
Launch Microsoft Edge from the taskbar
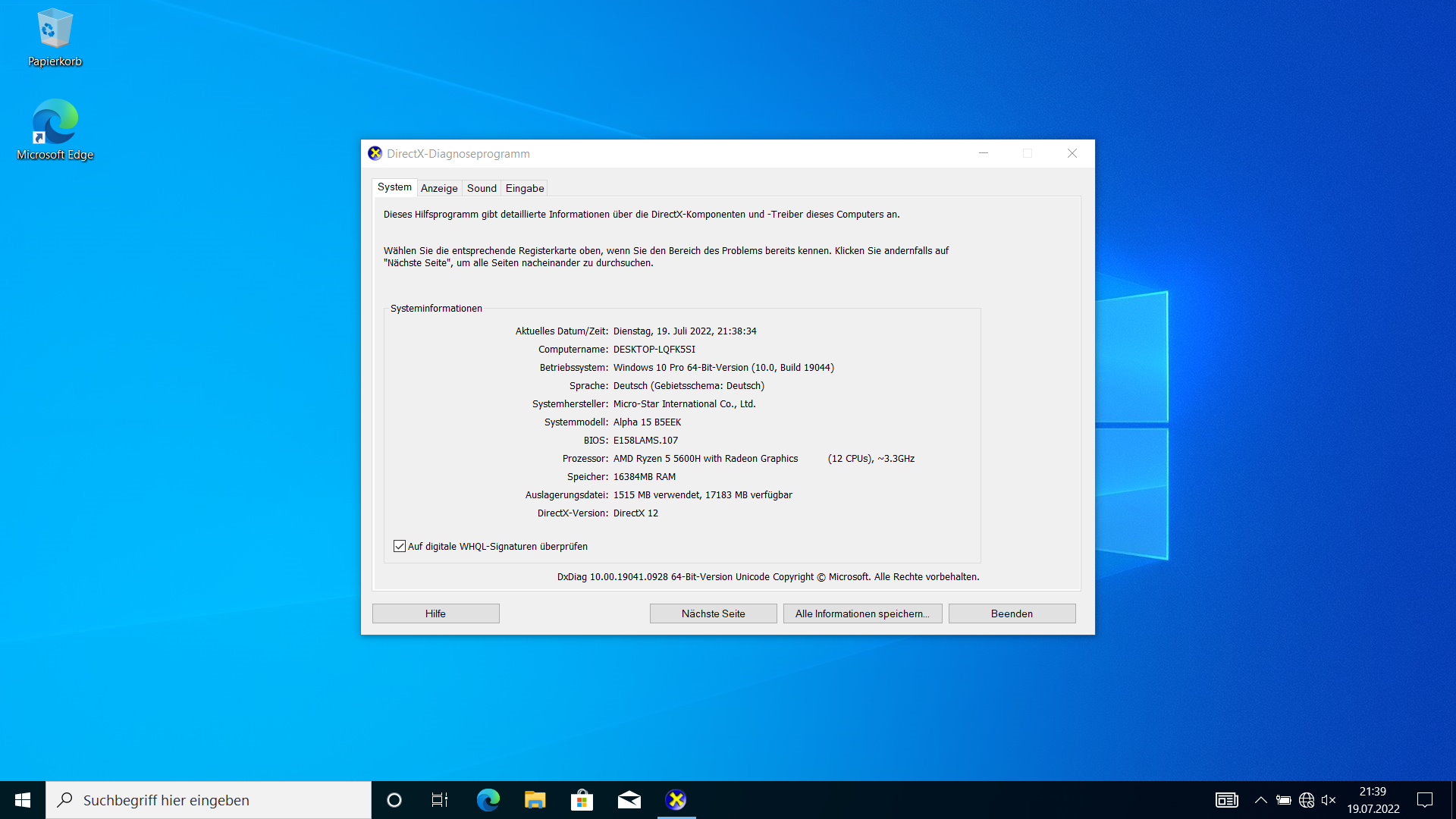488,799
